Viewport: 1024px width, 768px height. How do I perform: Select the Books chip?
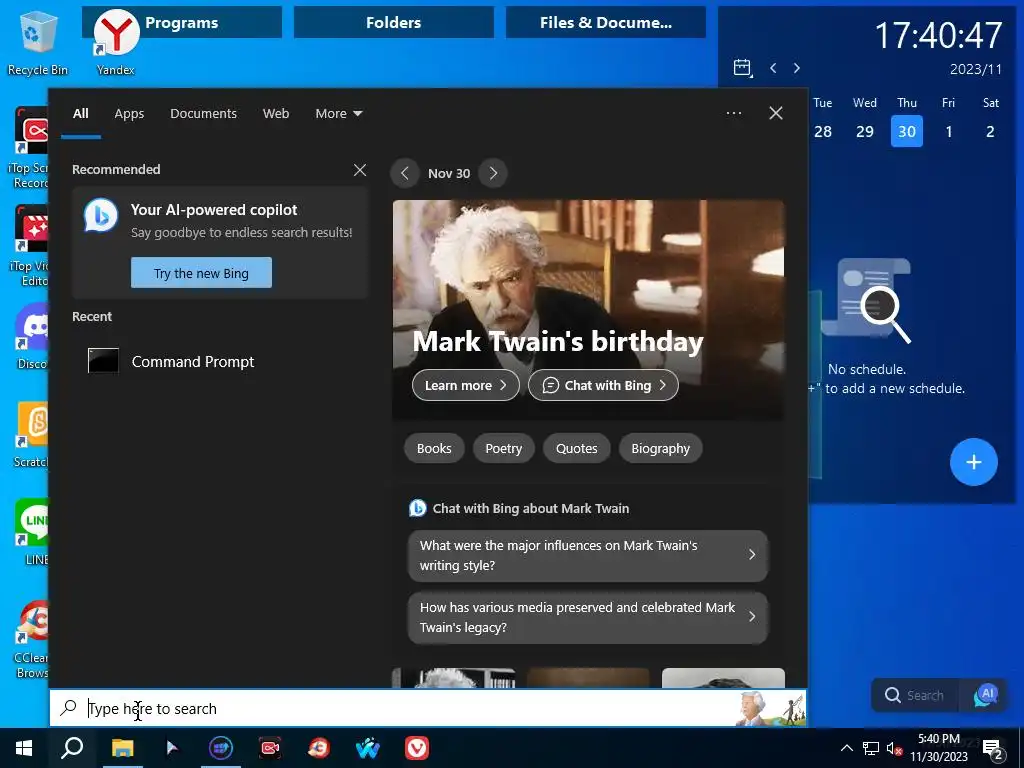434,449
